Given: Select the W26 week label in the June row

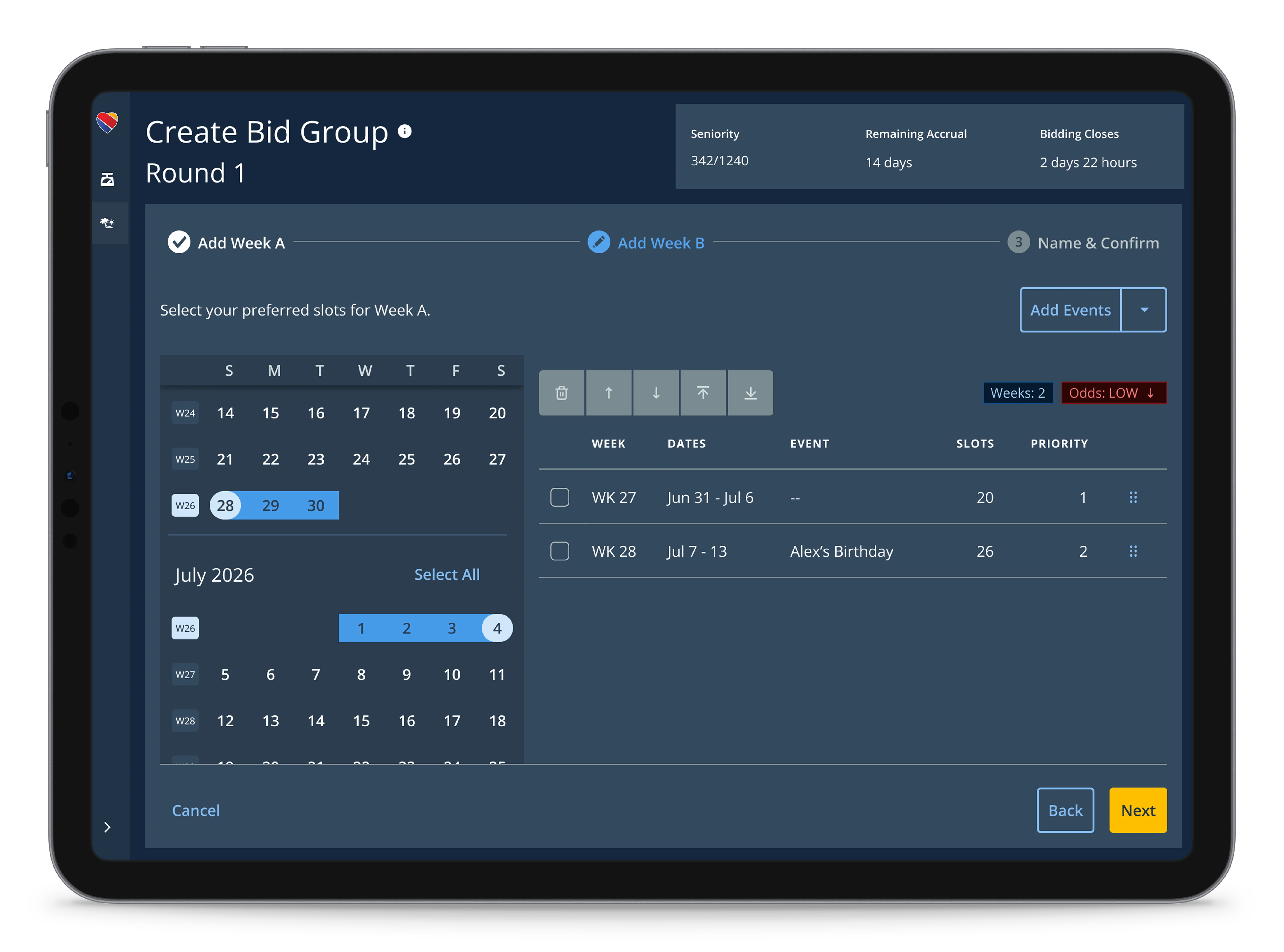Looking at the screenshot, I should pyautogui.click(x=185, y=505).
